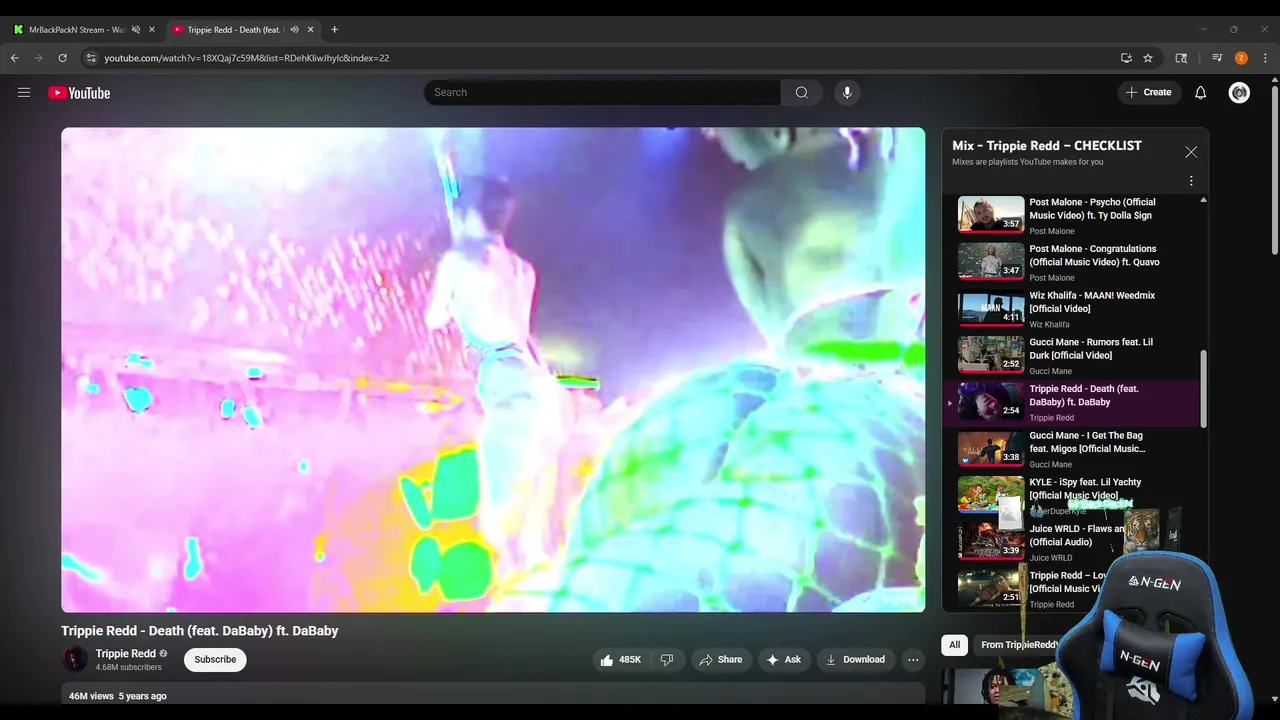Open the Create button
The width and height of the screenshot is (1280, 720).
click(1148, 93)
